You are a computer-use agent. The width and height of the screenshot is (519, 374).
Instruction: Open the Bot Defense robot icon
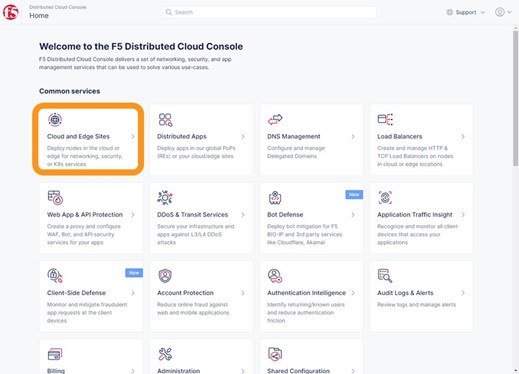coord(275,197)
